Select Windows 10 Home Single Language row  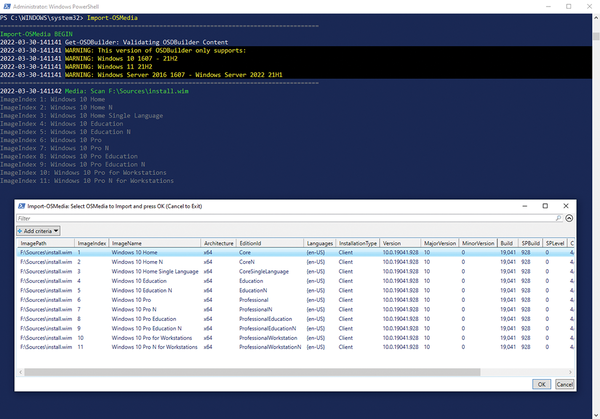tap(295, 271)
